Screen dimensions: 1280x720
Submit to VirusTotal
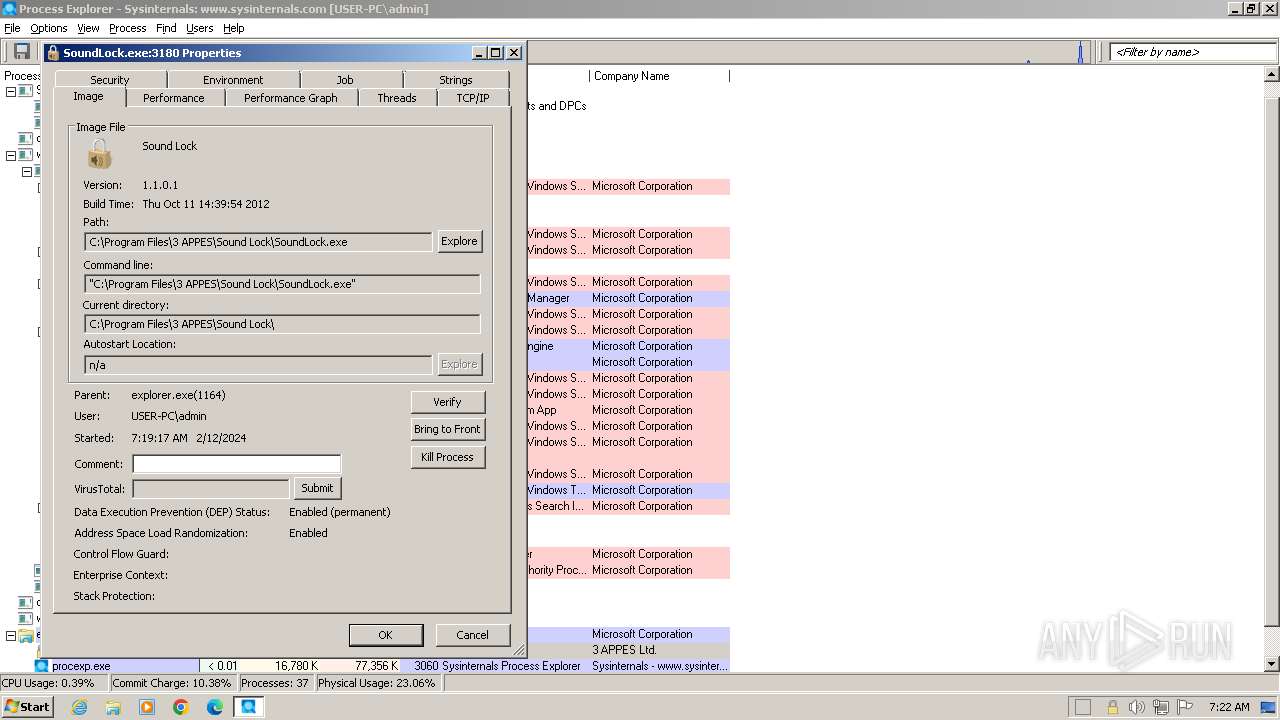[317, 488]
